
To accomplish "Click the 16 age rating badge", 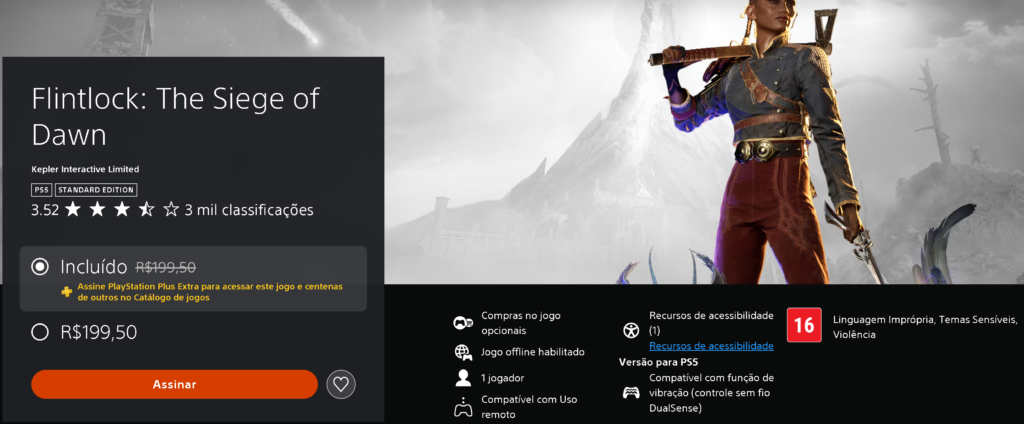I will 804,325.
